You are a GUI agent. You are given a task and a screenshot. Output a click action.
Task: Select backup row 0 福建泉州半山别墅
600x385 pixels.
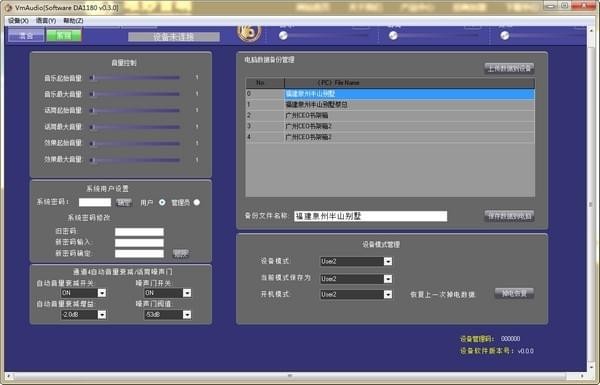[x=390, y=94]
